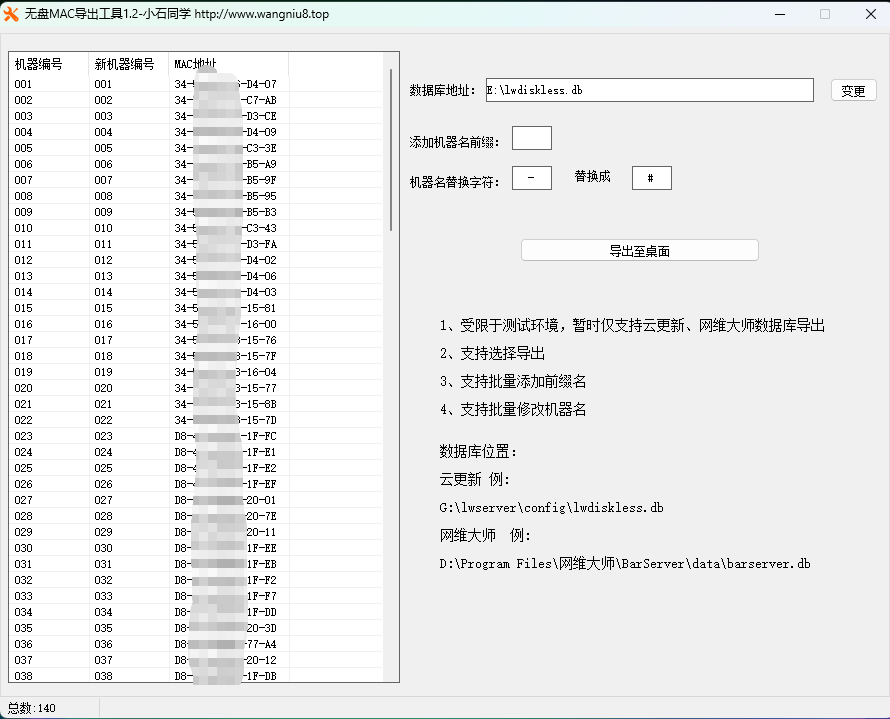Click the wrench app icon in title bar
The height and width of the screenshot is (719, 890).
coord(13,14)
